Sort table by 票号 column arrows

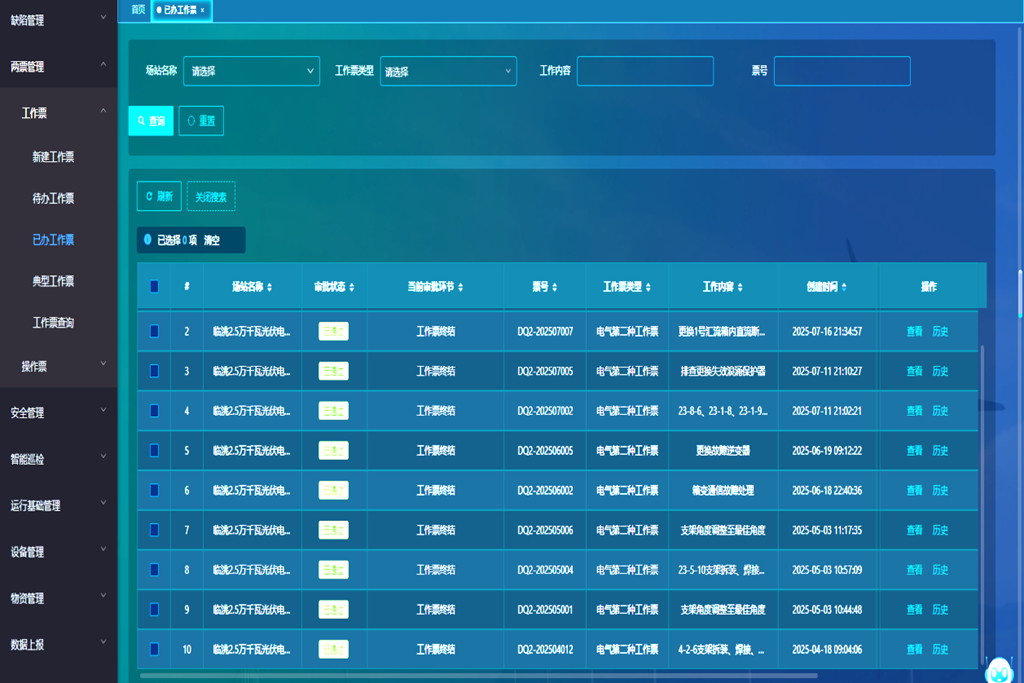[554, 287]
